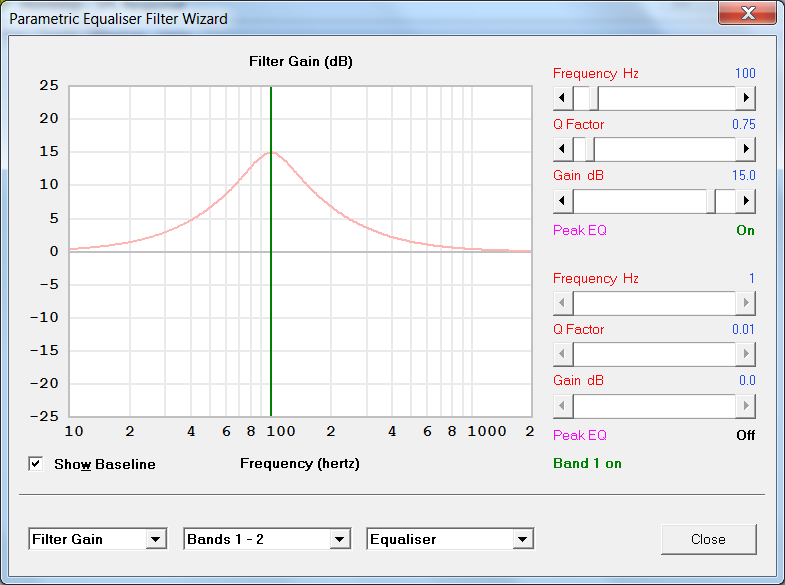Viewport: 785px width, 585px height.
Task: Click band 2 Peak EQ label
Action: pos(580,435)
